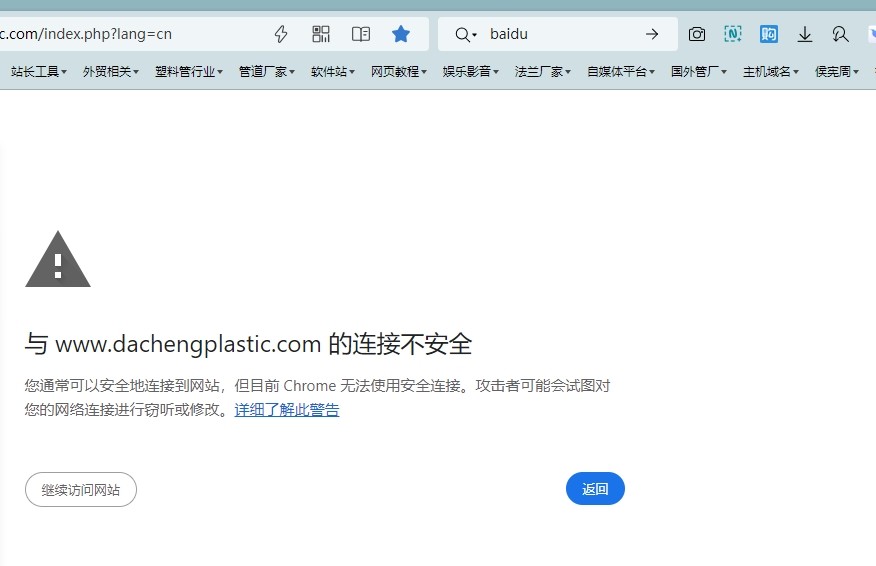Image resolution: width=876 pixels, height=566 pixels.
Task: Open the QR code generator icon
Action: pos(321,34)
